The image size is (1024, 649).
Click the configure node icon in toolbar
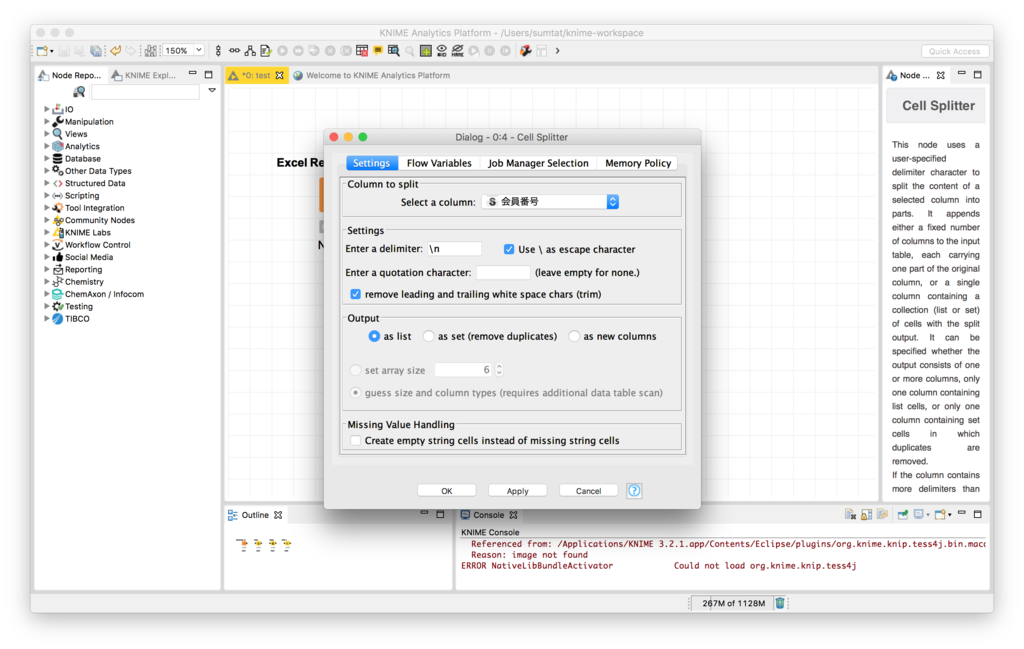tap(266, 51)
